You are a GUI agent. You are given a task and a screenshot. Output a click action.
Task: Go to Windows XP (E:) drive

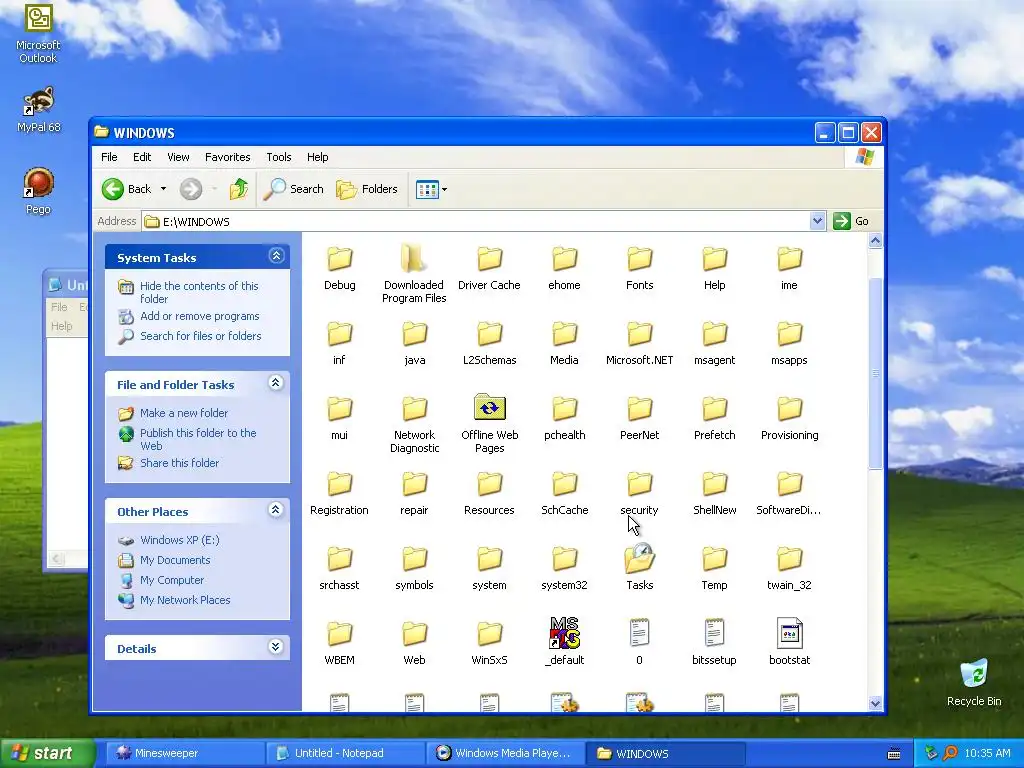click(180, 540)
